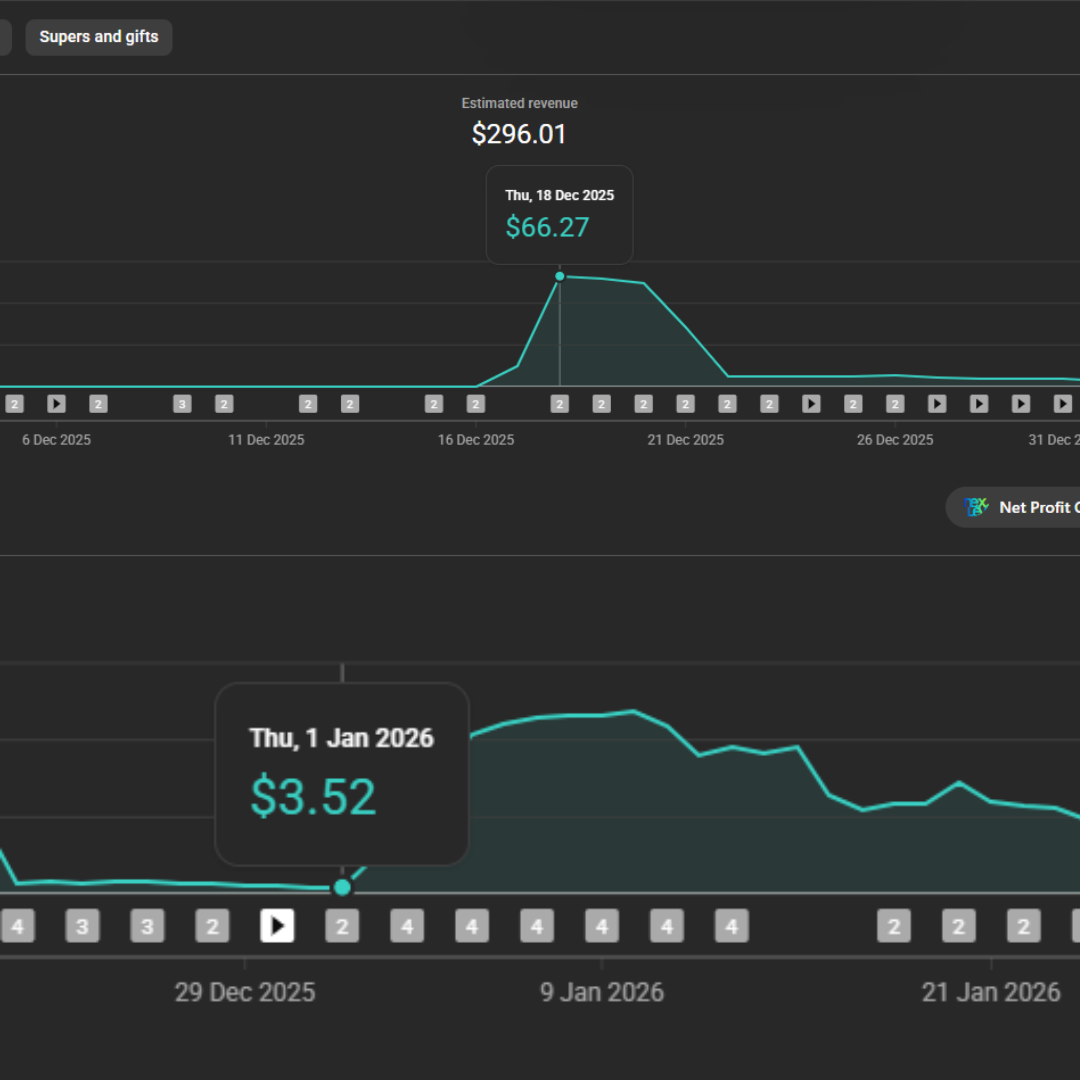Click the leftmost '4' marker in lower chart
The width and height of the screenshot is (1080, 1080).
[x=17, y=926]
